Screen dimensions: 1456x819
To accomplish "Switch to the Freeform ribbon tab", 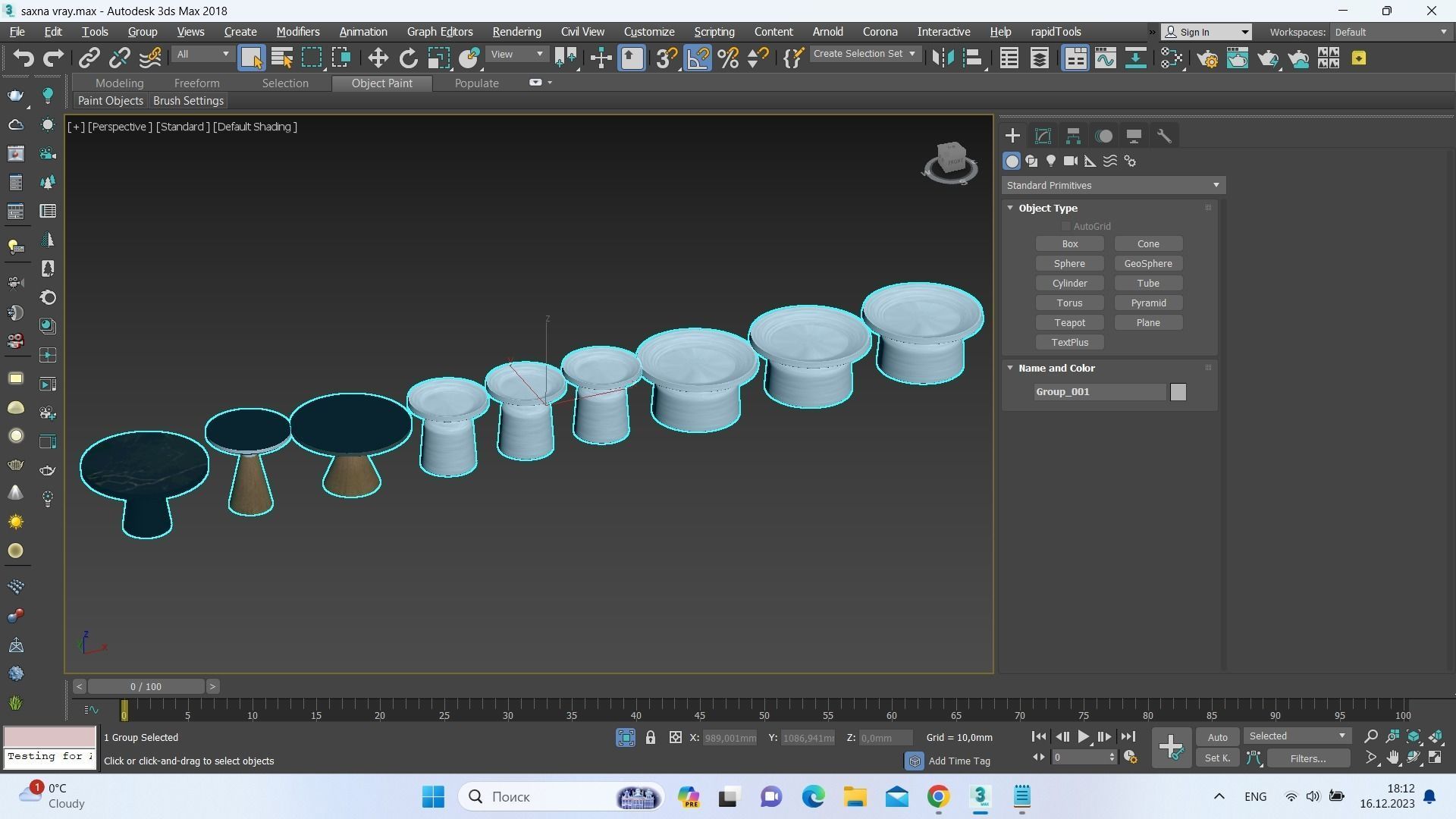I will pyautogui.click(x=196, y=83).
